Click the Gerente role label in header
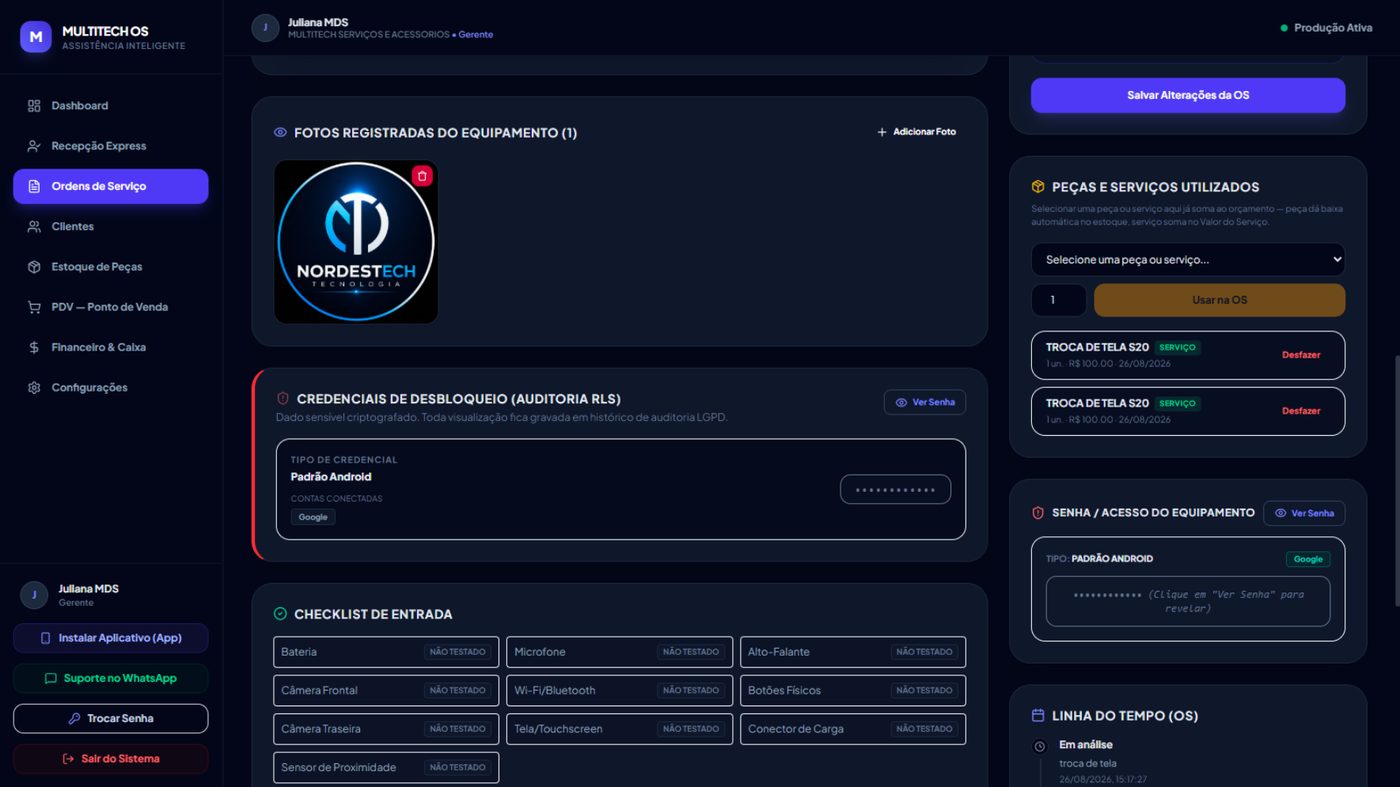The width and height of the screenshot is (1400, 787). point(476,35)
